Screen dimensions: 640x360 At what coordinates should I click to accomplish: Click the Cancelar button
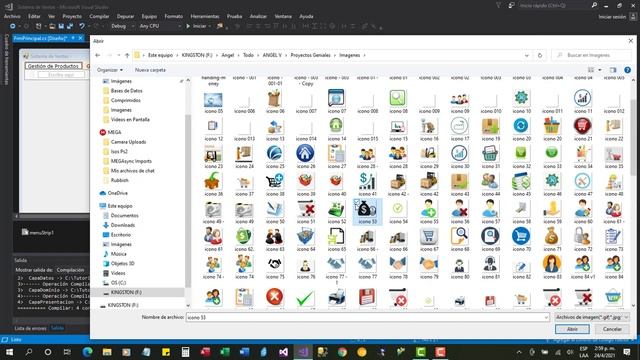coord(612,329)
